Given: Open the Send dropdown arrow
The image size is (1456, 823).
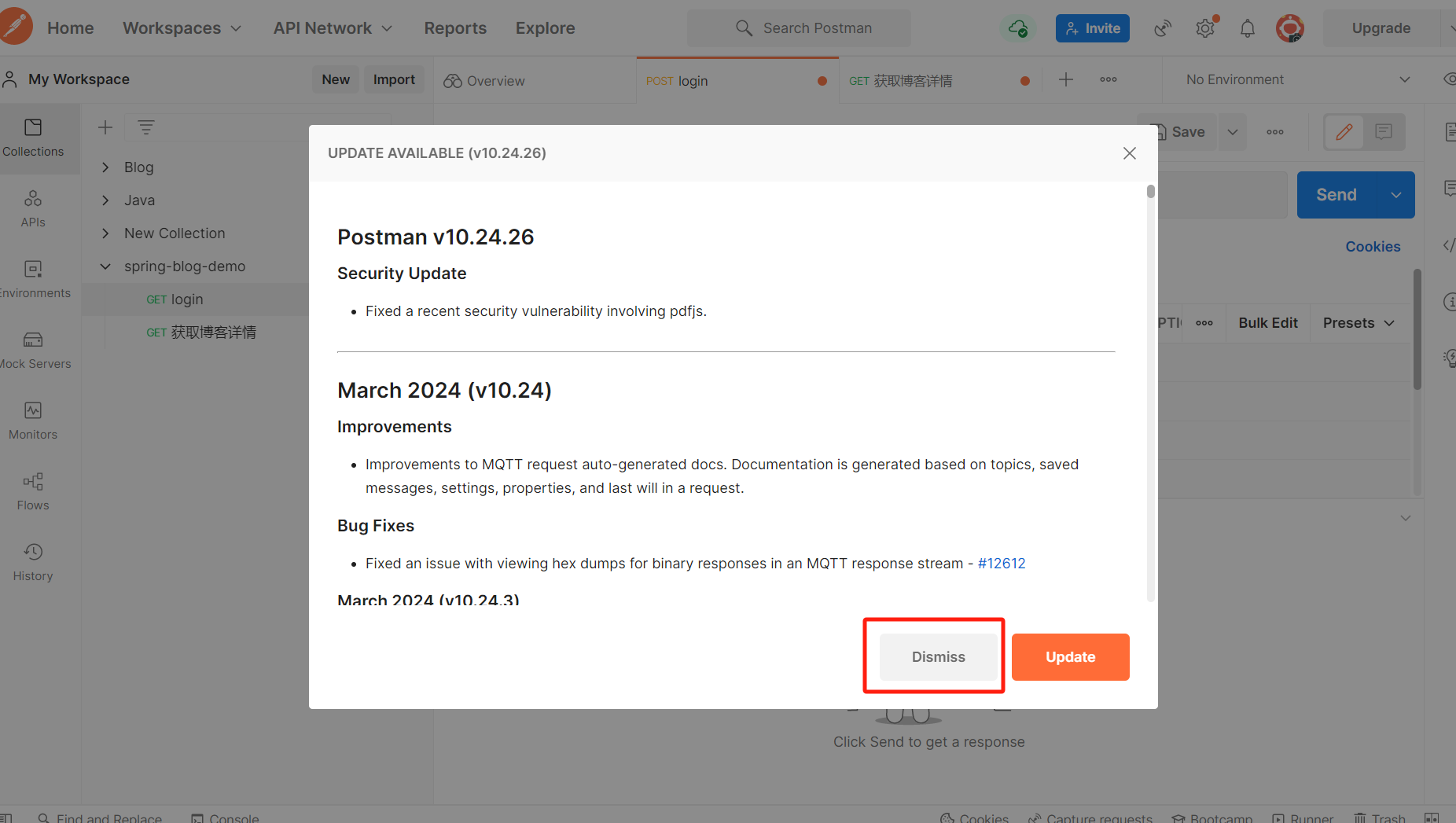Looking at the screenshot, I should (1396, 195).
